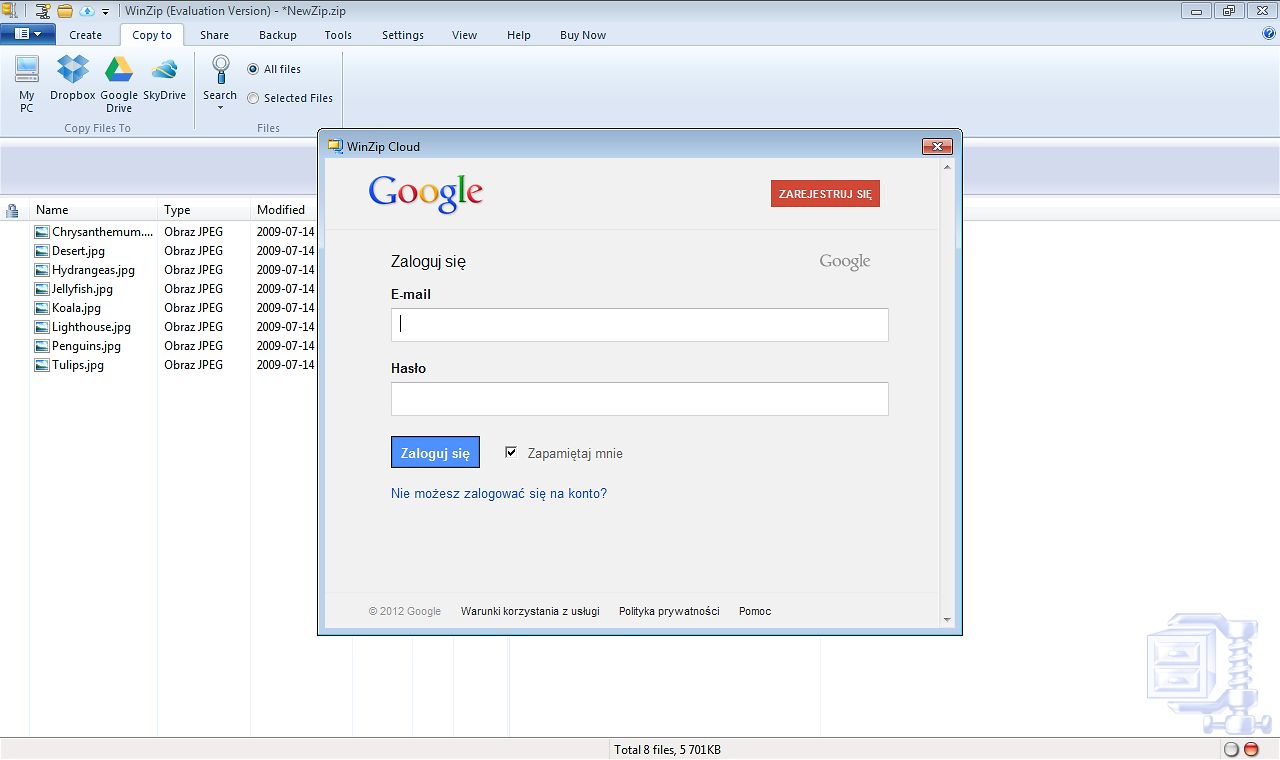Screen dimensions: 1280x760
Task: Sort by the Name column header
Action: [93, 210]
